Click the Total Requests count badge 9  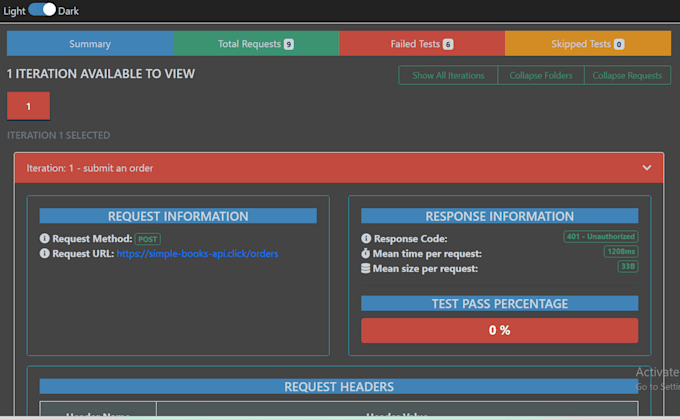(x=288, y=44)
